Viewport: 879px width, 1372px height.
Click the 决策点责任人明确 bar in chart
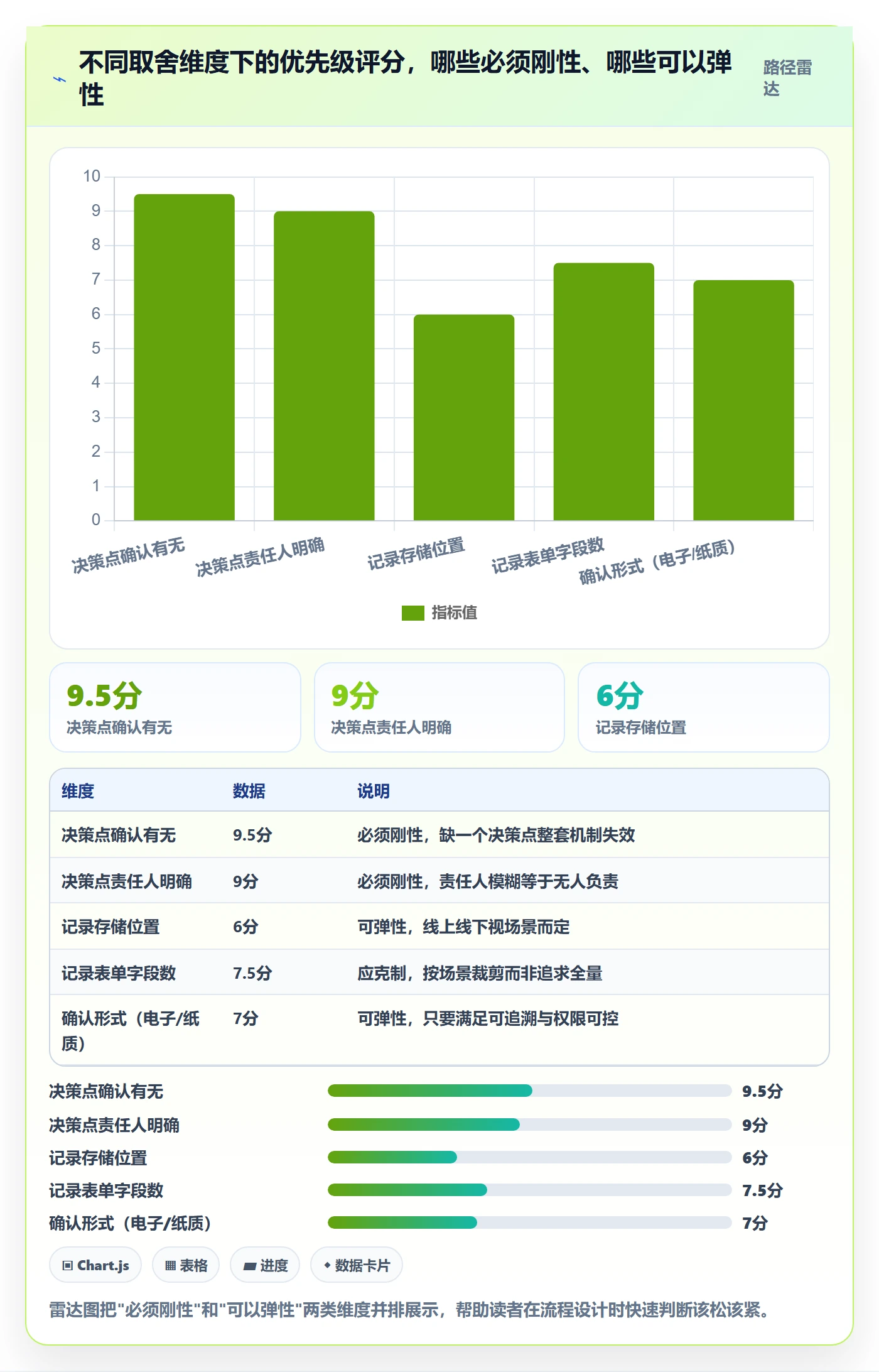tap(324, 366)
